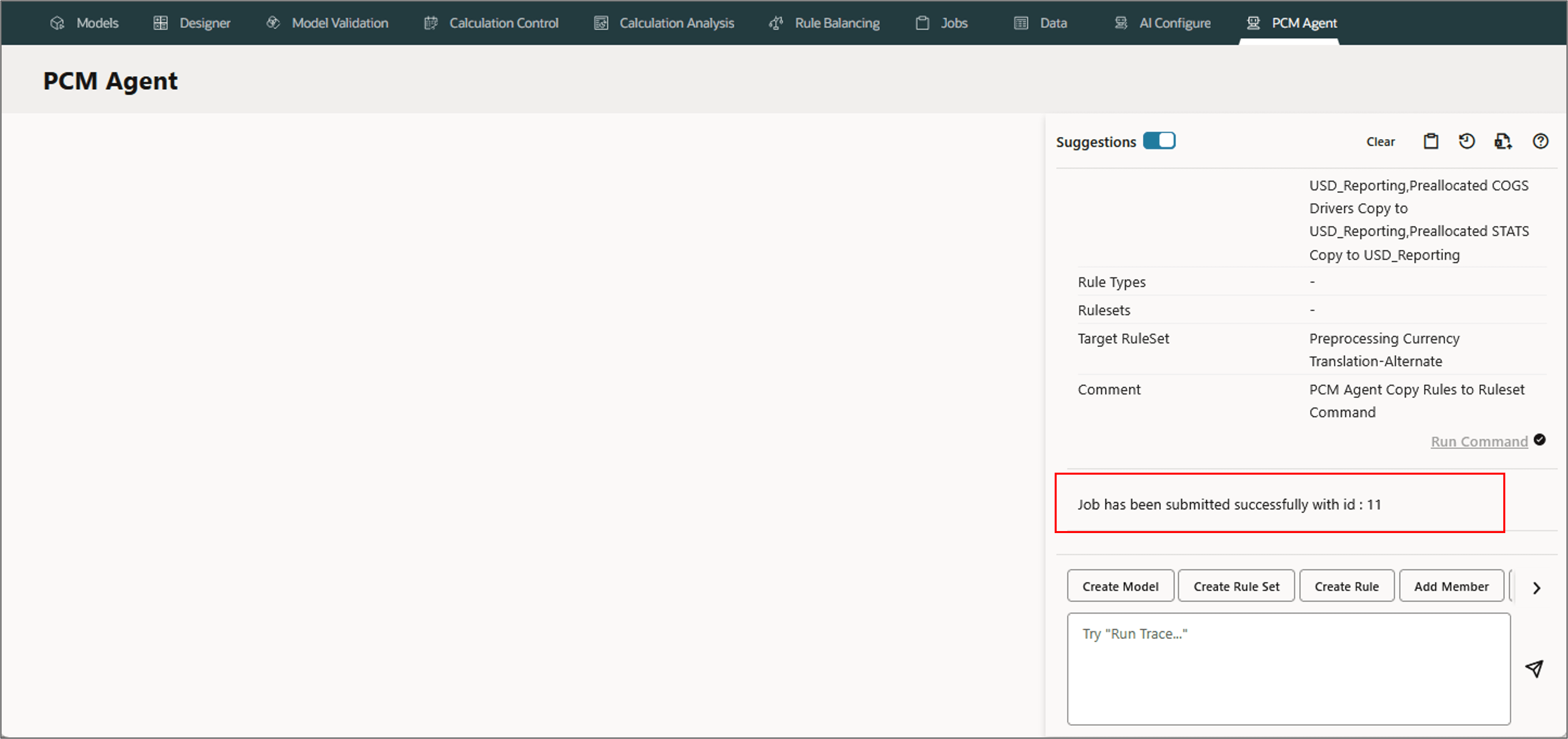Open the help question mark icon
This screenshot has height=739, width=1568.
[1540, 141]
